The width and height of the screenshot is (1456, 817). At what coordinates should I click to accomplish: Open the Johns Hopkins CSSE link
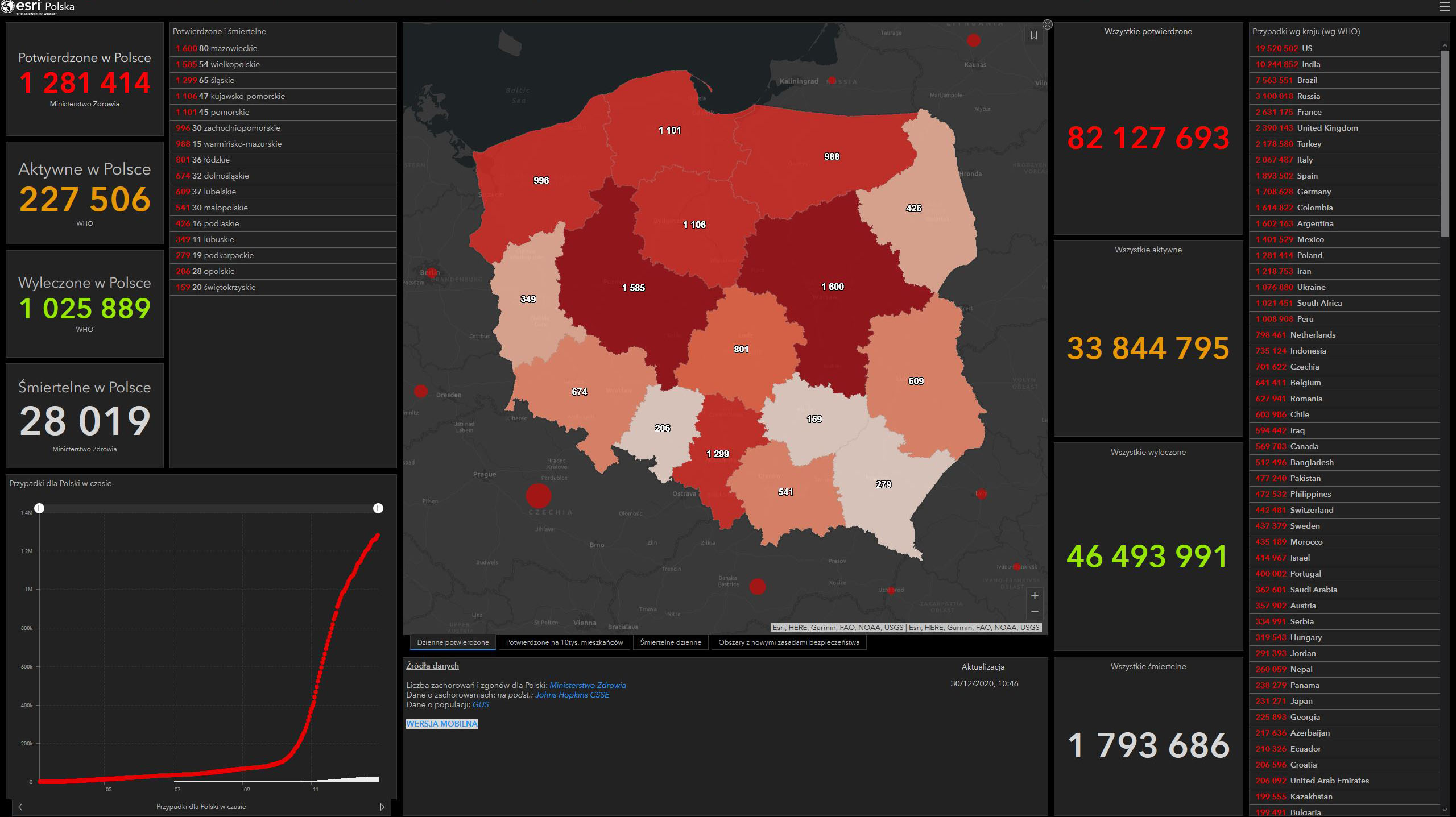point(572,695)
